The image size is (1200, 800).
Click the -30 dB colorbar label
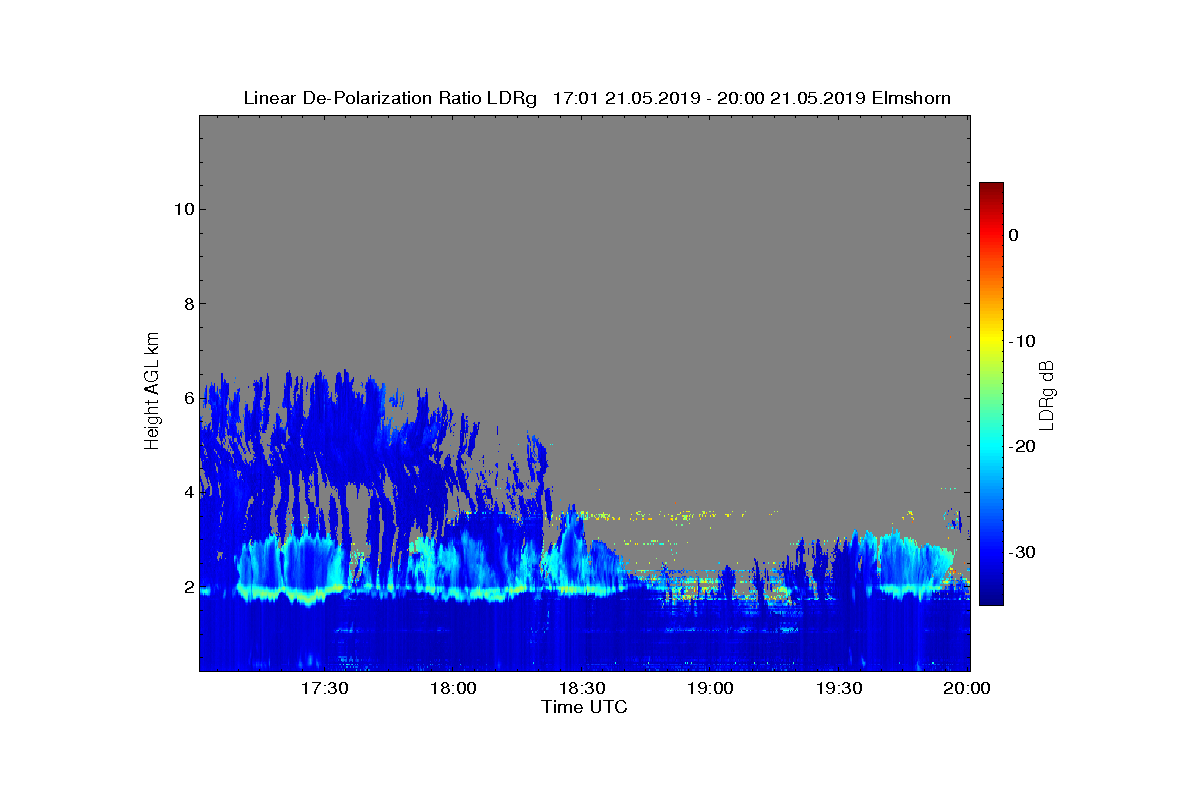pyautogui.click(x=1021, y=552)
